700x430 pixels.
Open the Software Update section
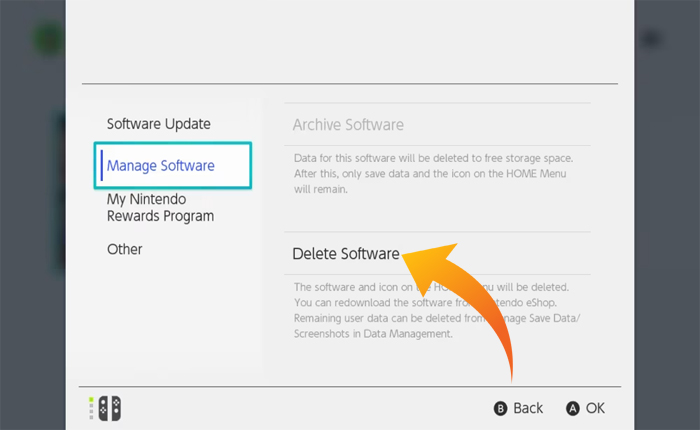pos(159,124)
